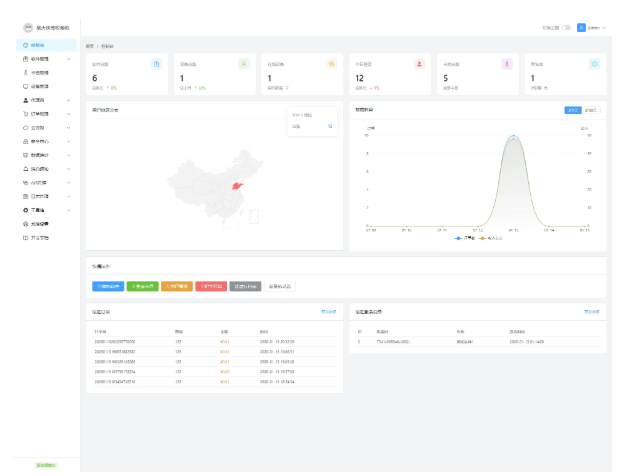This screenshot has width=618, height=476.
Task: Click the red quick action button
Action: [x=211, y=286]
